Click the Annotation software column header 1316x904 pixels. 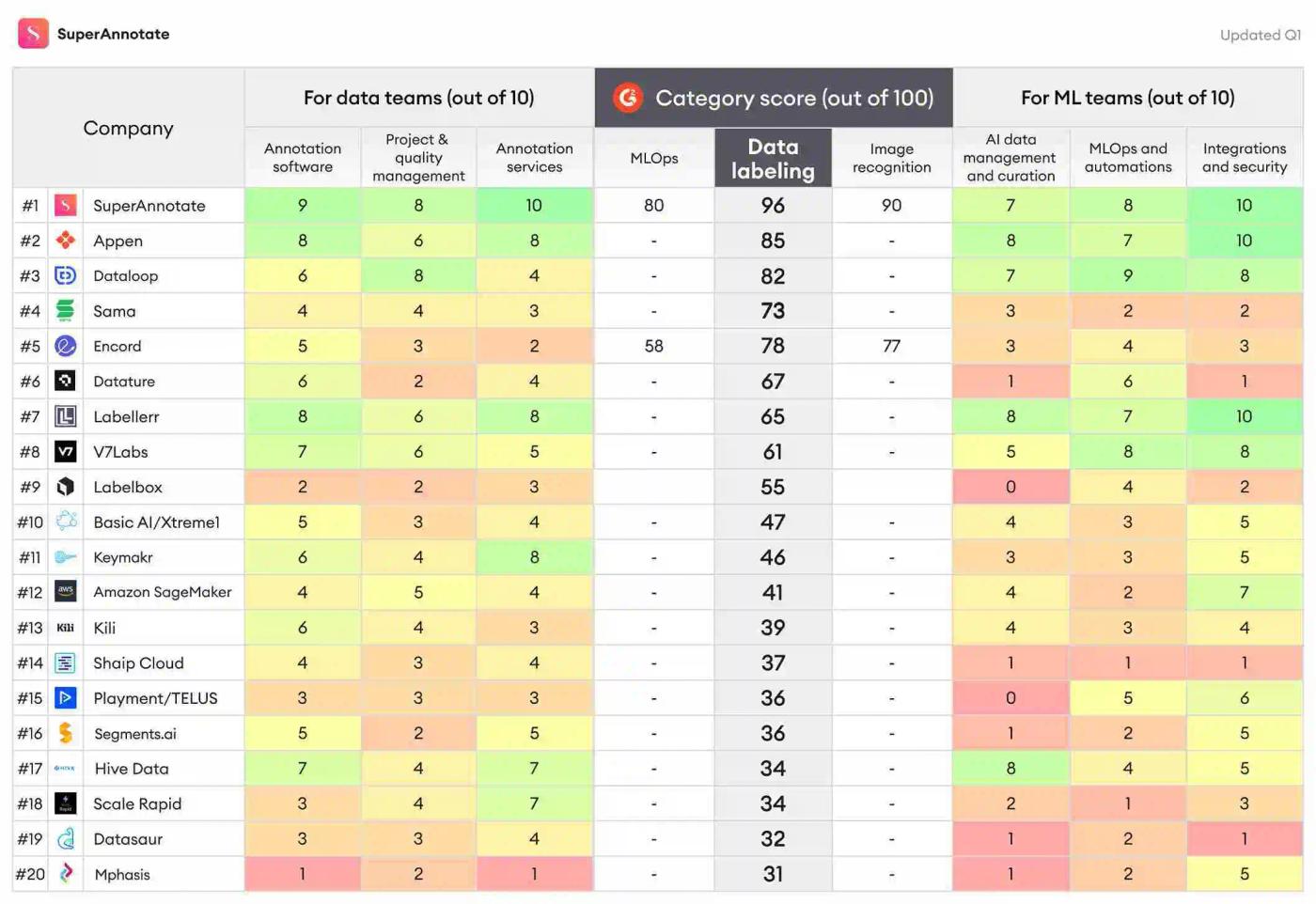tap(303, 158)
